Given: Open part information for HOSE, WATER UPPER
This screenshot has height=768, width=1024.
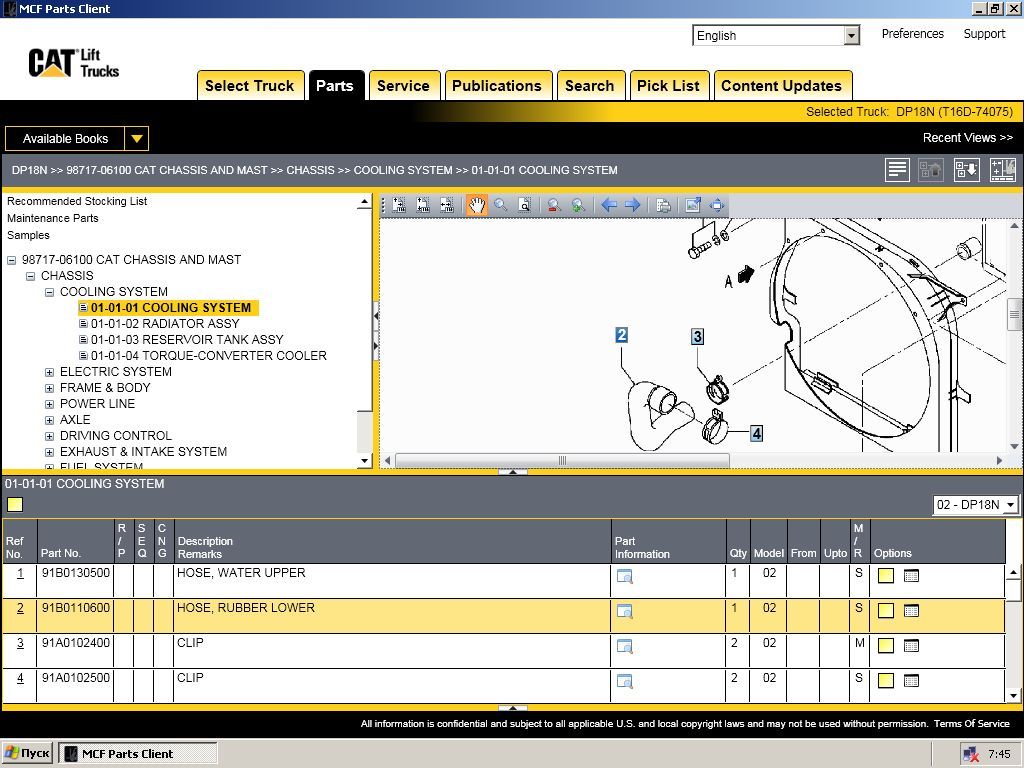Looking at the screenshot, I should 624,576.
